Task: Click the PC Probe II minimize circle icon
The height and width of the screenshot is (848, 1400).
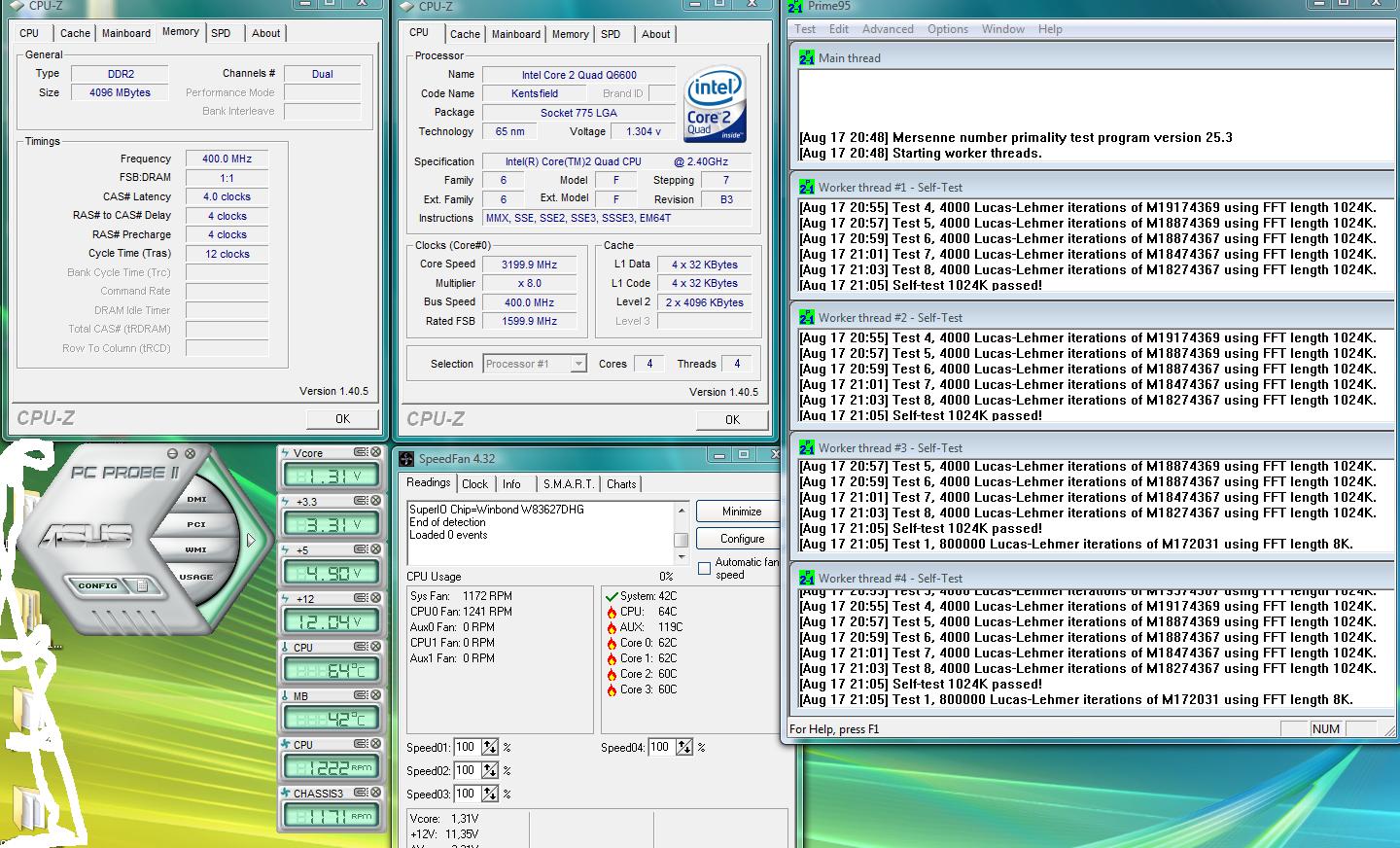Action: coord(173,453)
